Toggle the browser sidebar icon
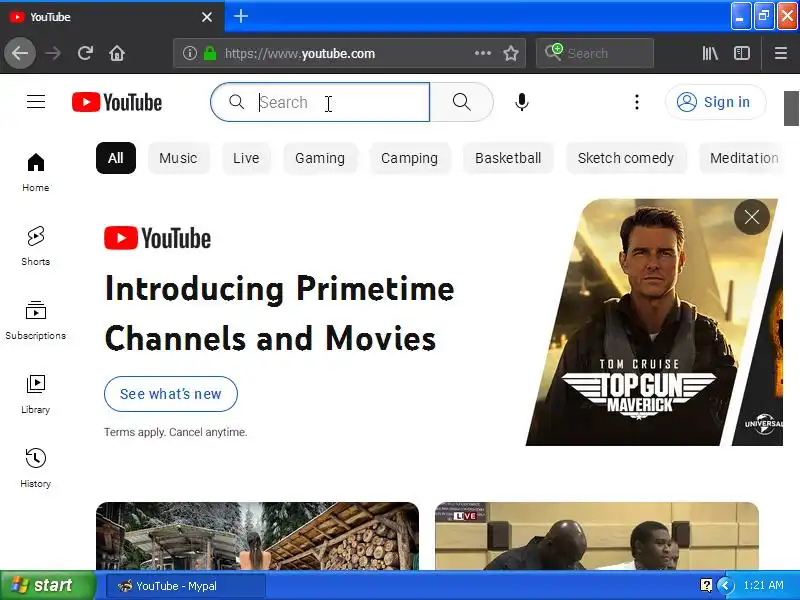The height and width of the screenshot is (600, 800). pos(742,53)
